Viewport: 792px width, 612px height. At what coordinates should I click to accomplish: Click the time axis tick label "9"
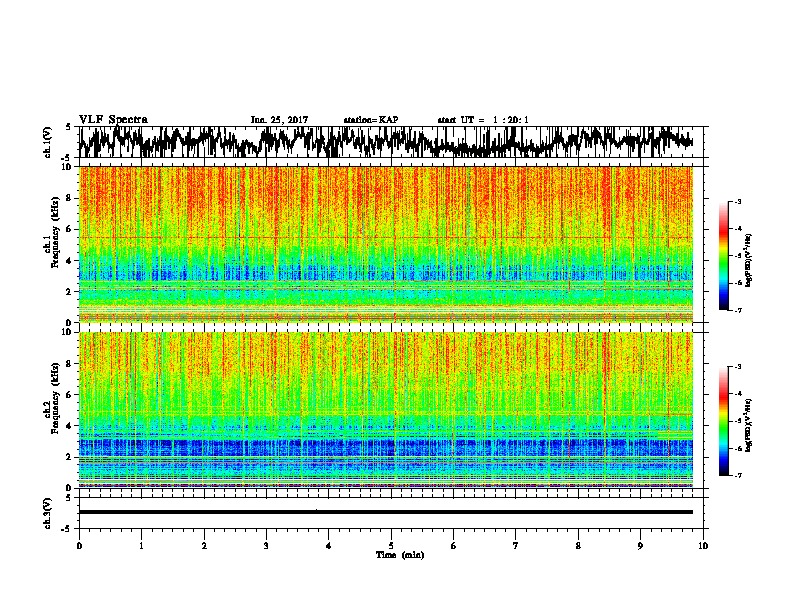point(640,546)
